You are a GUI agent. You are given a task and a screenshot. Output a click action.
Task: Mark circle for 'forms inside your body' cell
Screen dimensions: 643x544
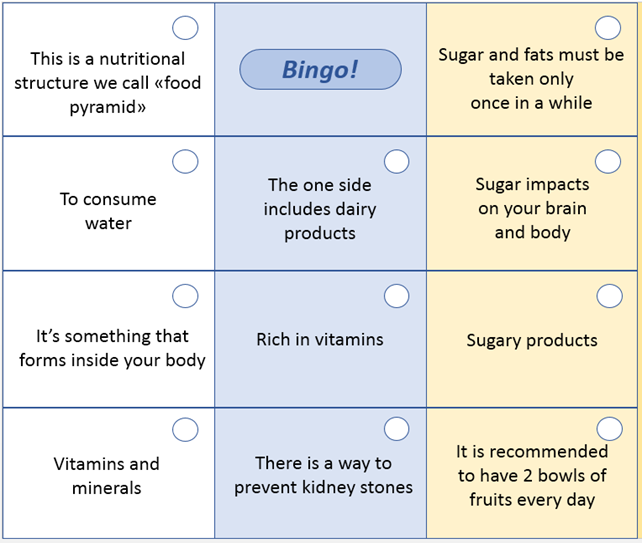coord(185,295)
